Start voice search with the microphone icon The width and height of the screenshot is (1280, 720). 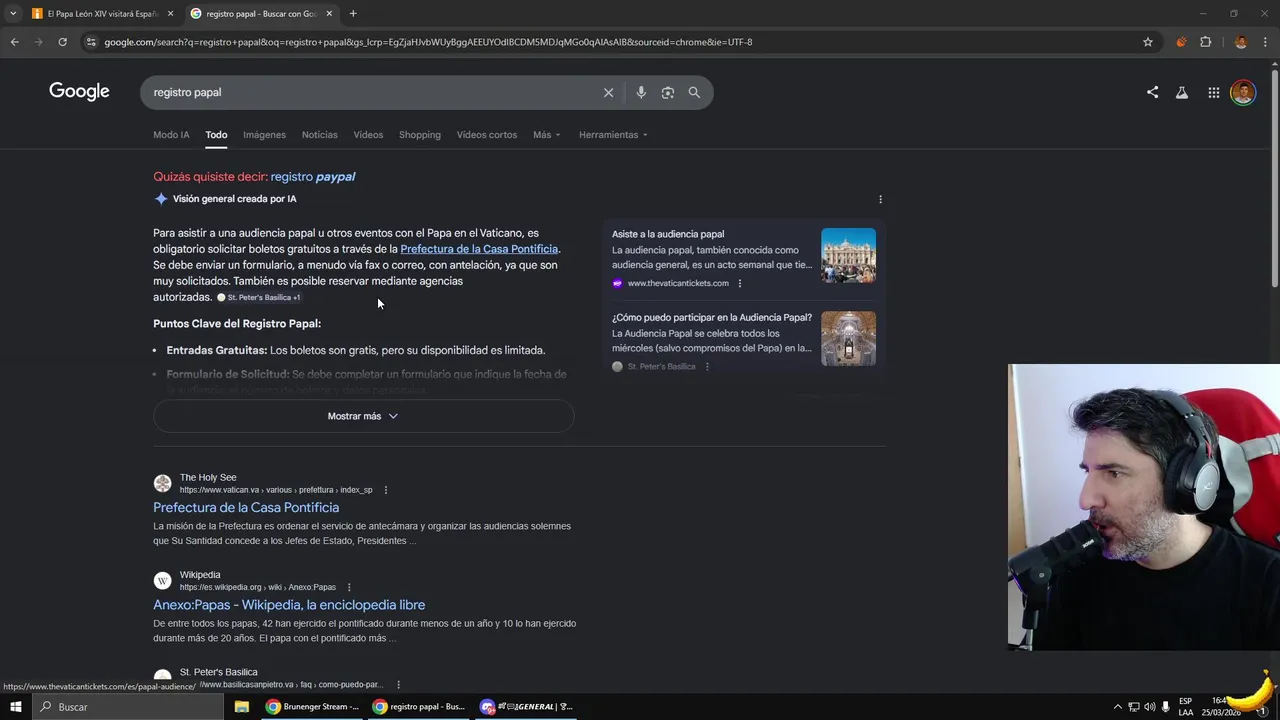click(641, 92)
